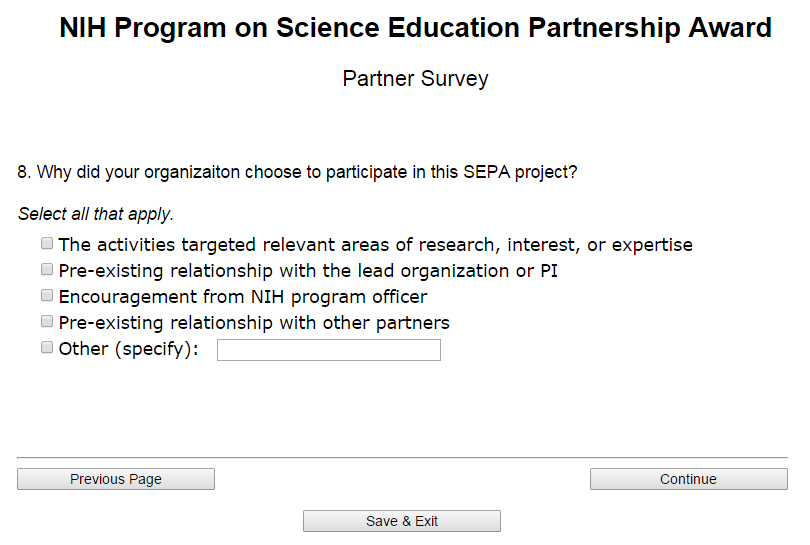Enable the Encouragement from NIH program officer checkbox
Screen dimensions: 810x545
[47, 295]
